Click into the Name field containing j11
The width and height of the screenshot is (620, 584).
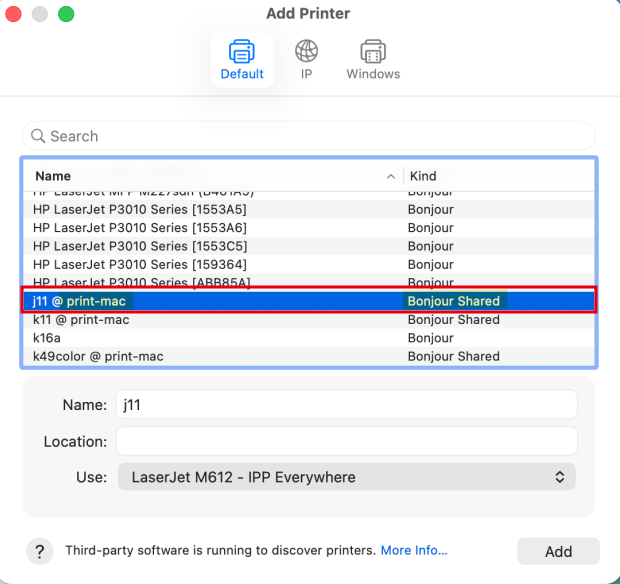(346, 404)
